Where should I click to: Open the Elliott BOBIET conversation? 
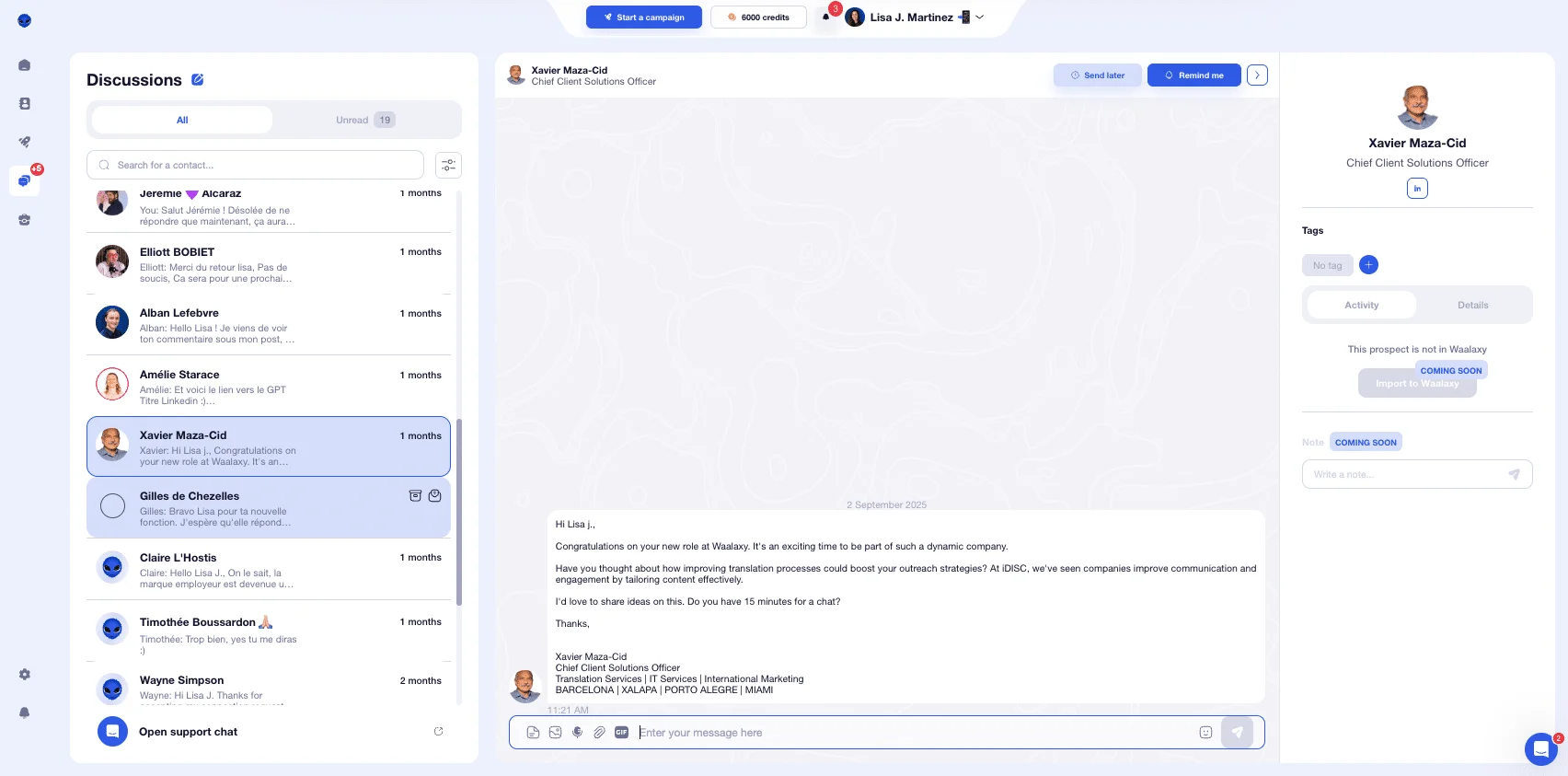269,263
